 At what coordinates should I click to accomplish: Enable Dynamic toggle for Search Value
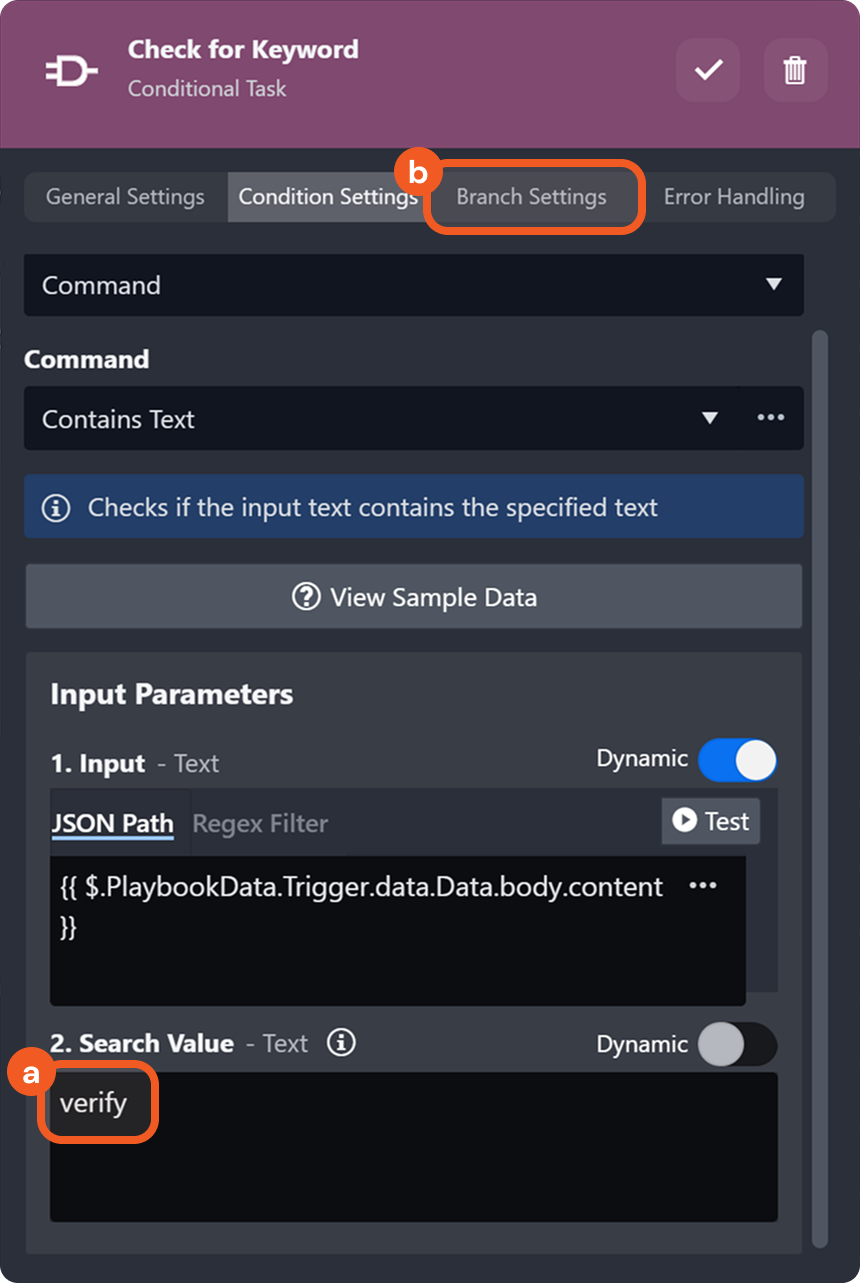[737, 1045]
